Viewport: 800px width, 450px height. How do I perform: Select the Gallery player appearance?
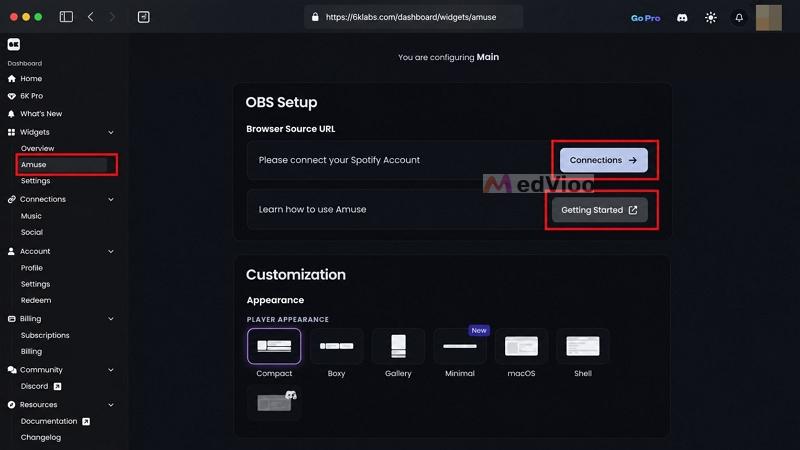click(x=398, y=346)
